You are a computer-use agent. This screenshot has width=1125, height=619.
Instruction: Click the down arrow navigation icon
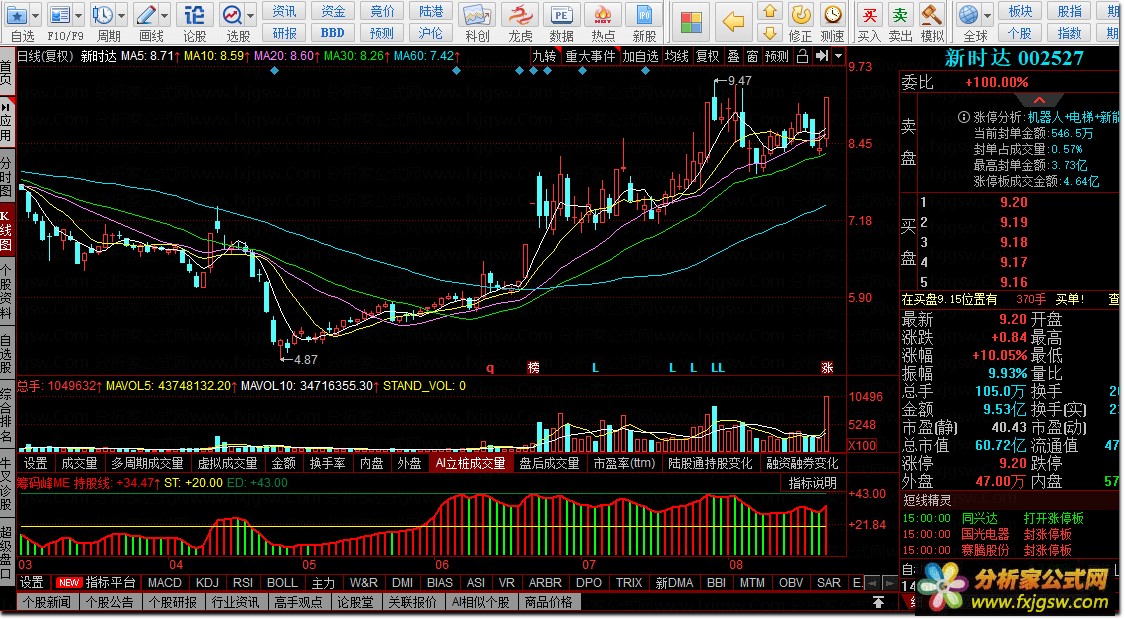tap(770, 32)
